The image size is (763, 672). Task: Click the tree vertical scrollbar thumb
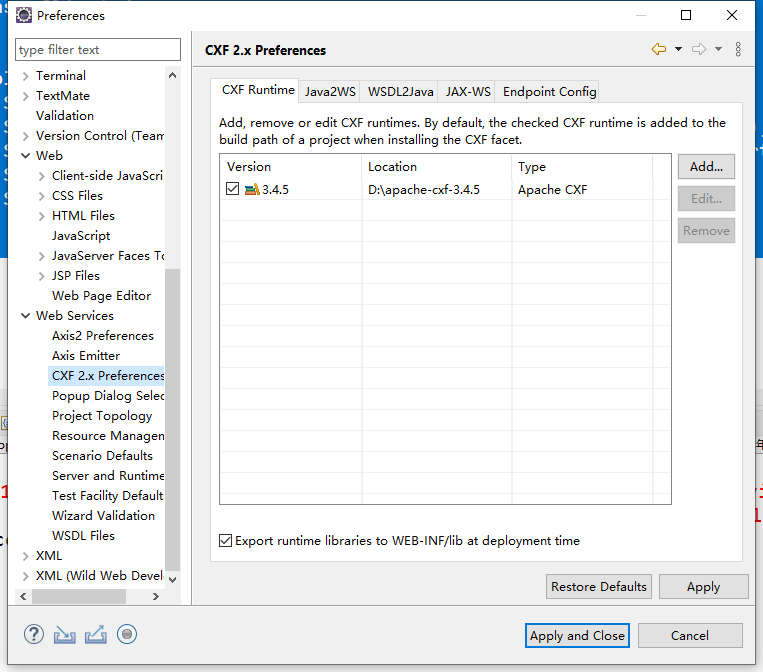[x=173, y=418]
